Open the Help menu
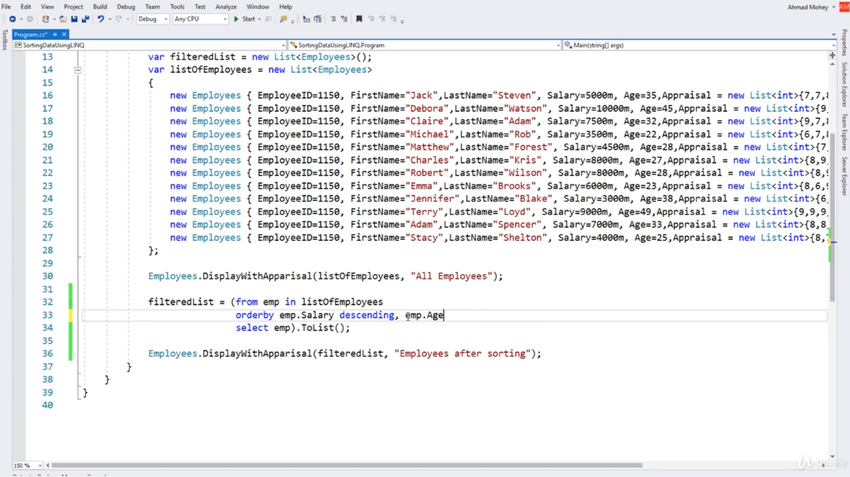 (285, 7)
